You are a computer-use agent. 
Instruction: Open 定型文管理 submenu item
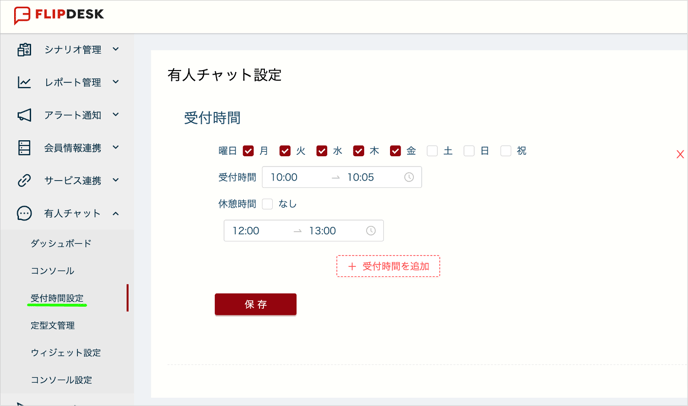tap(53, 325)
